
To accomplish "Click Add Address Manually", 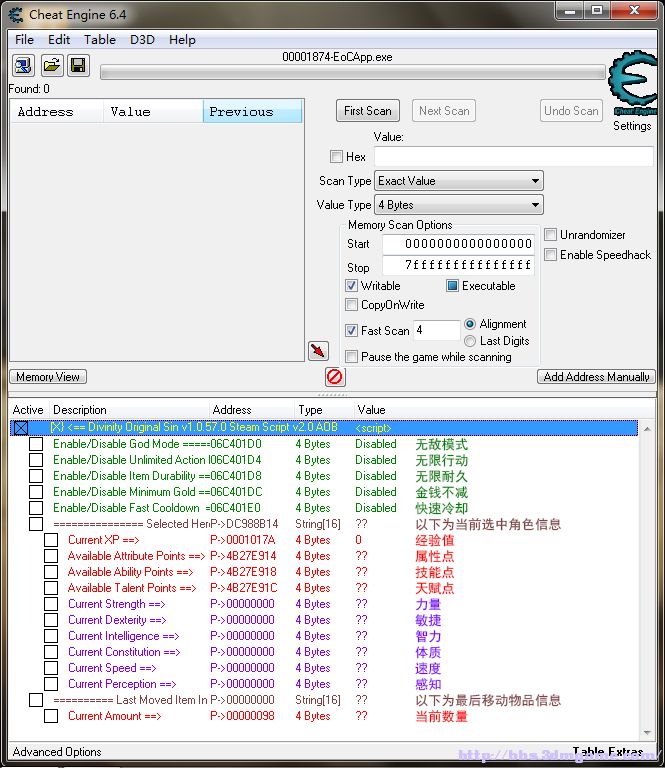I will pos(596,377).
